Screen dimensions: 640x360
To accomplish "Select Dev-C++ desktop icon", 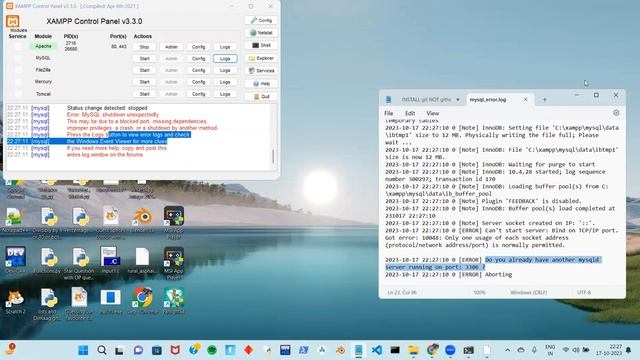I will (15, 260).
